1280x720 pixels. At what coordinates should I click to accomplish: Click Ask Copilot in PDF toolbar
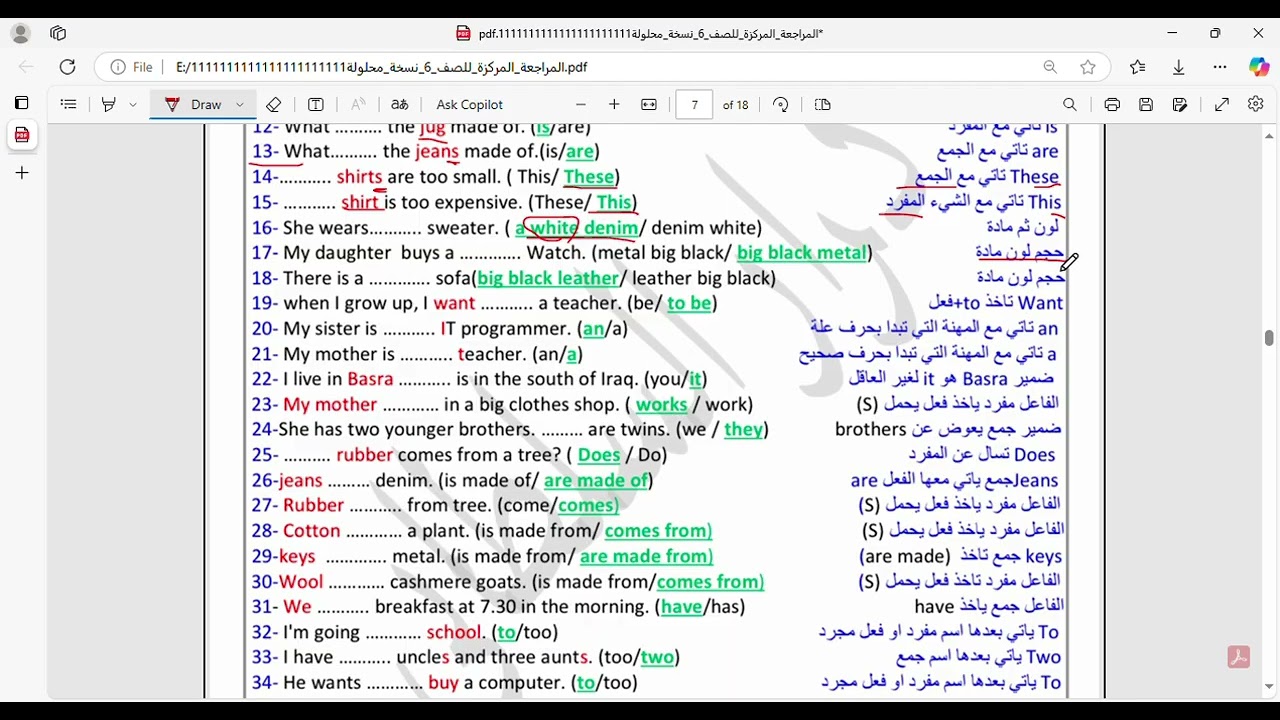point(469,104)
